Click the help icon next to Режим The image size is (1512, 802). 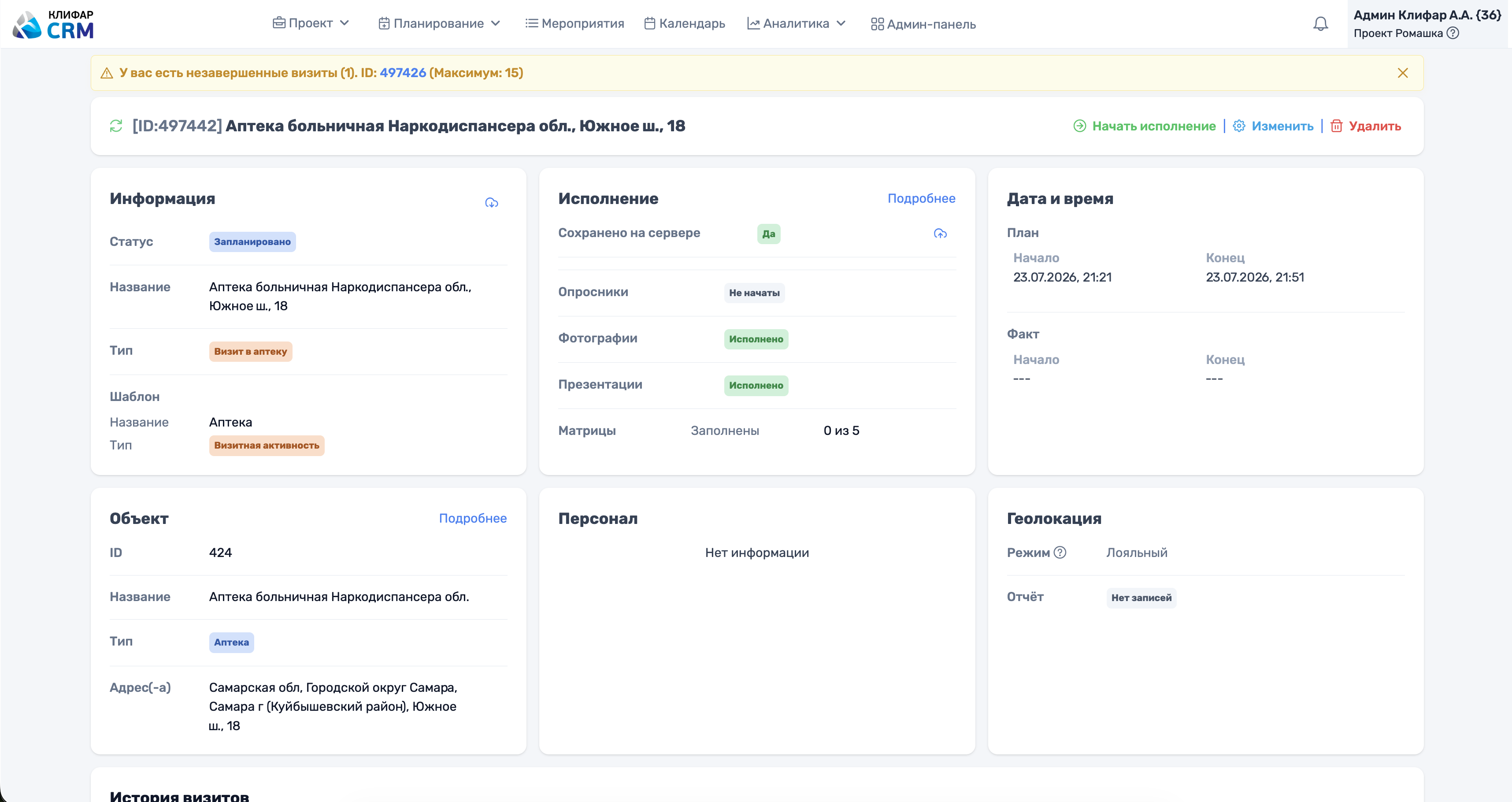pyautogui.click(x=1060, y=553)
